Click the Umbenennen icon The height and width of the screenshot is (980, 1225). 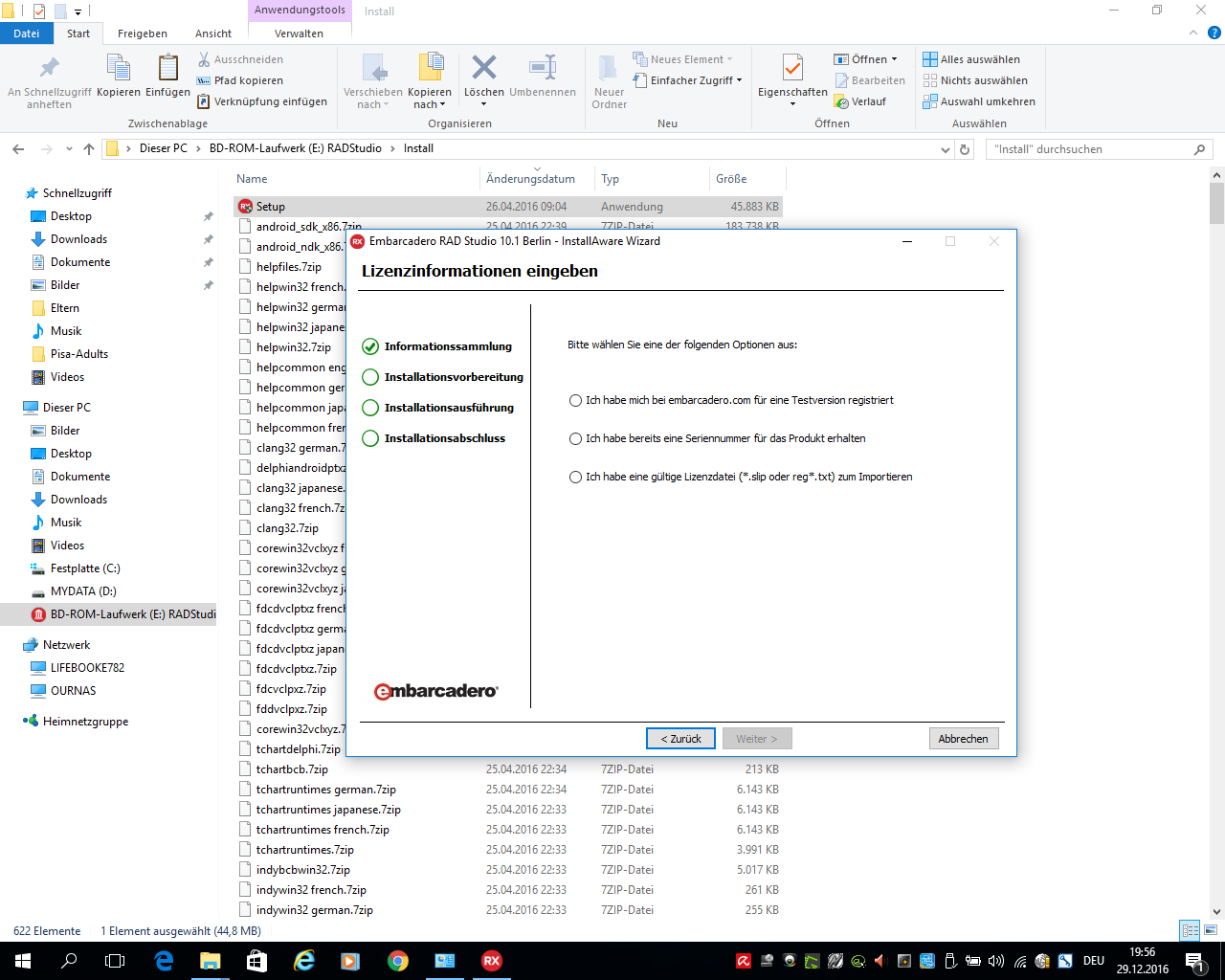[x=543, y=77]
